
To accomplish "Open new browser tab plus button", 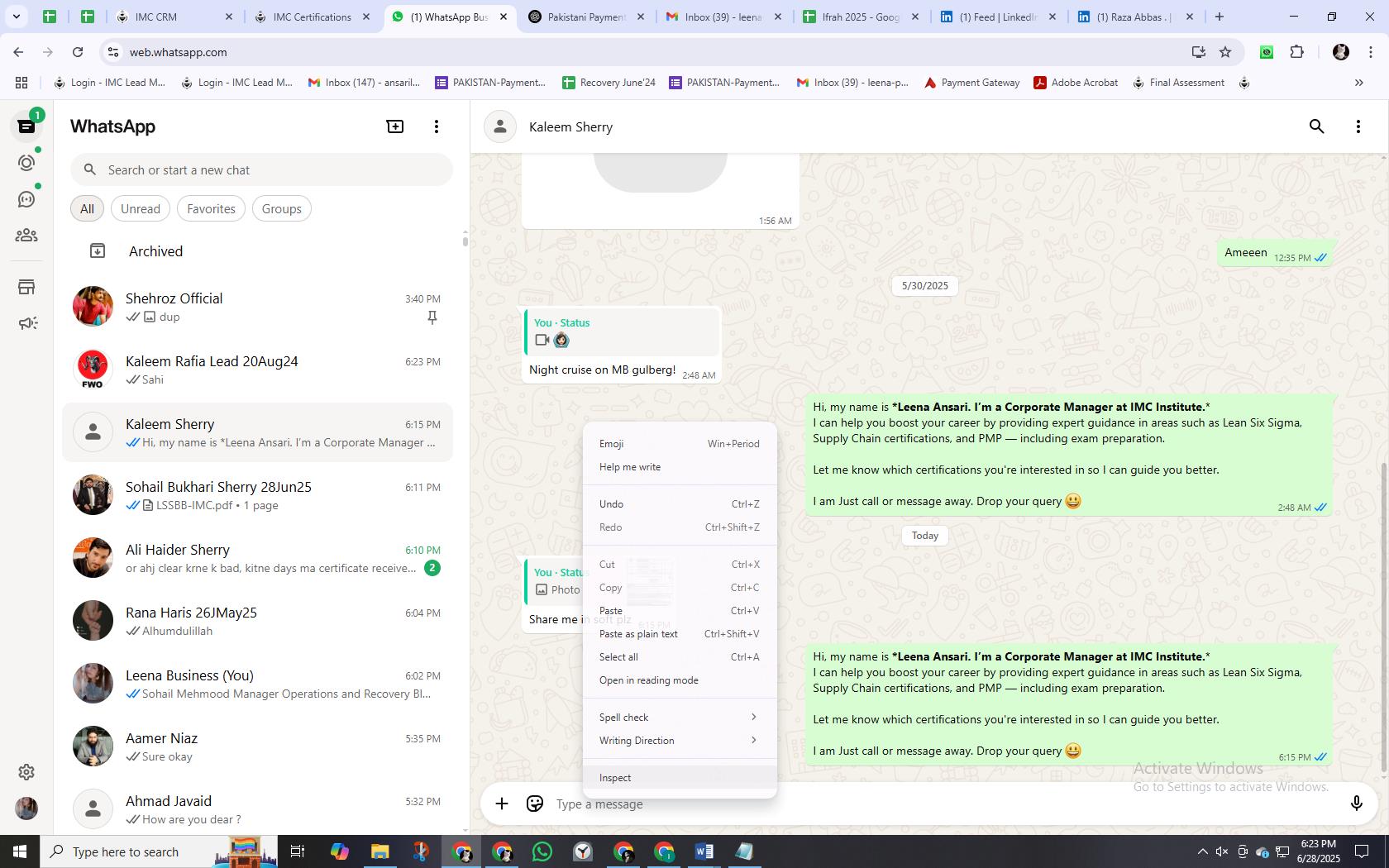I will 1219,17.
